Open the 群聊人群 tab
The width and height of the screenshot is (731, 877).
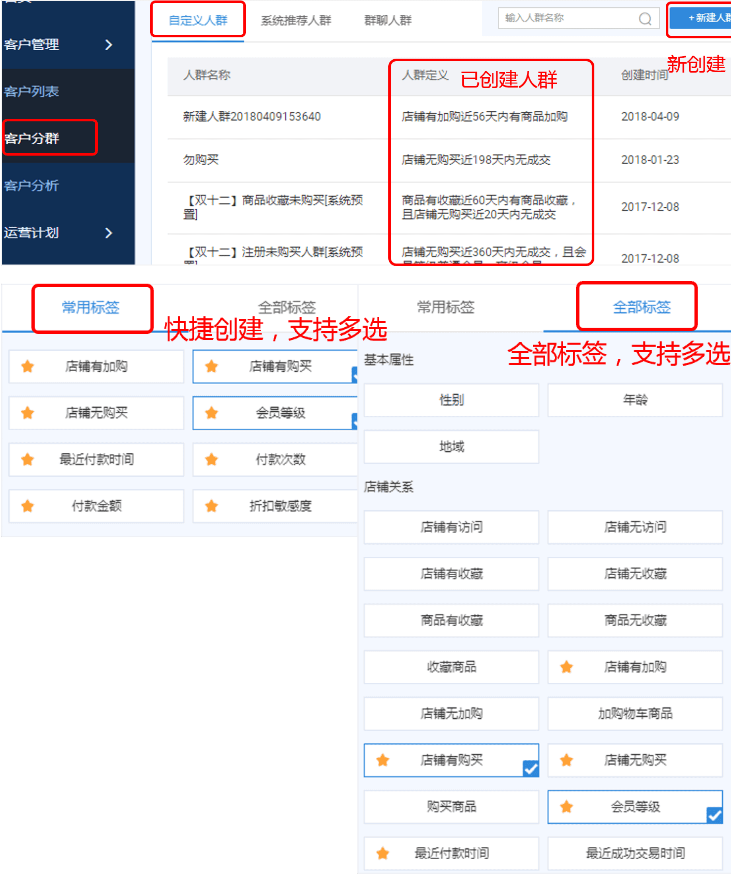[x=388, y=21]
